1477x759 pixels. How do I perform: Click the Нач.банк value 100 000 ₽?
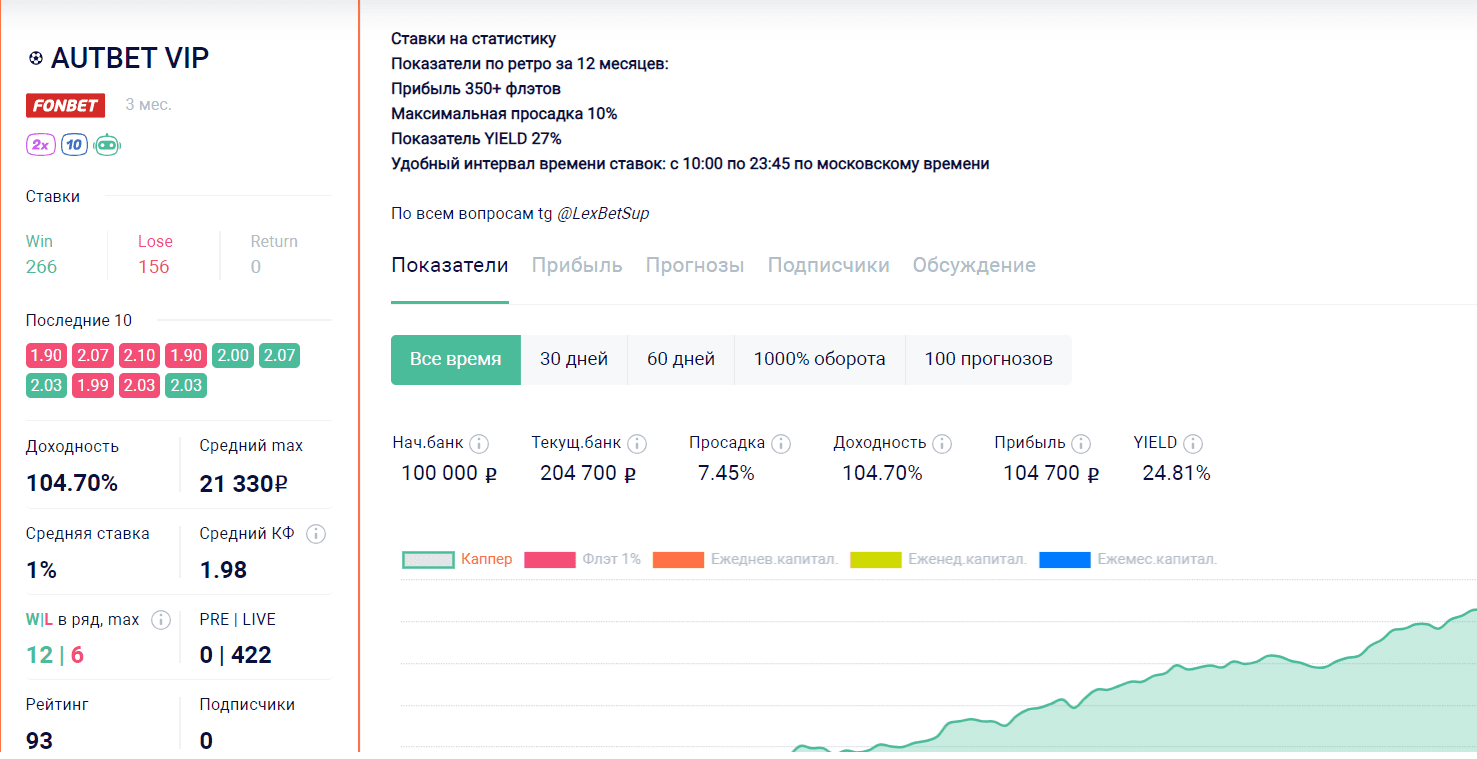click(x=449, y=473)
